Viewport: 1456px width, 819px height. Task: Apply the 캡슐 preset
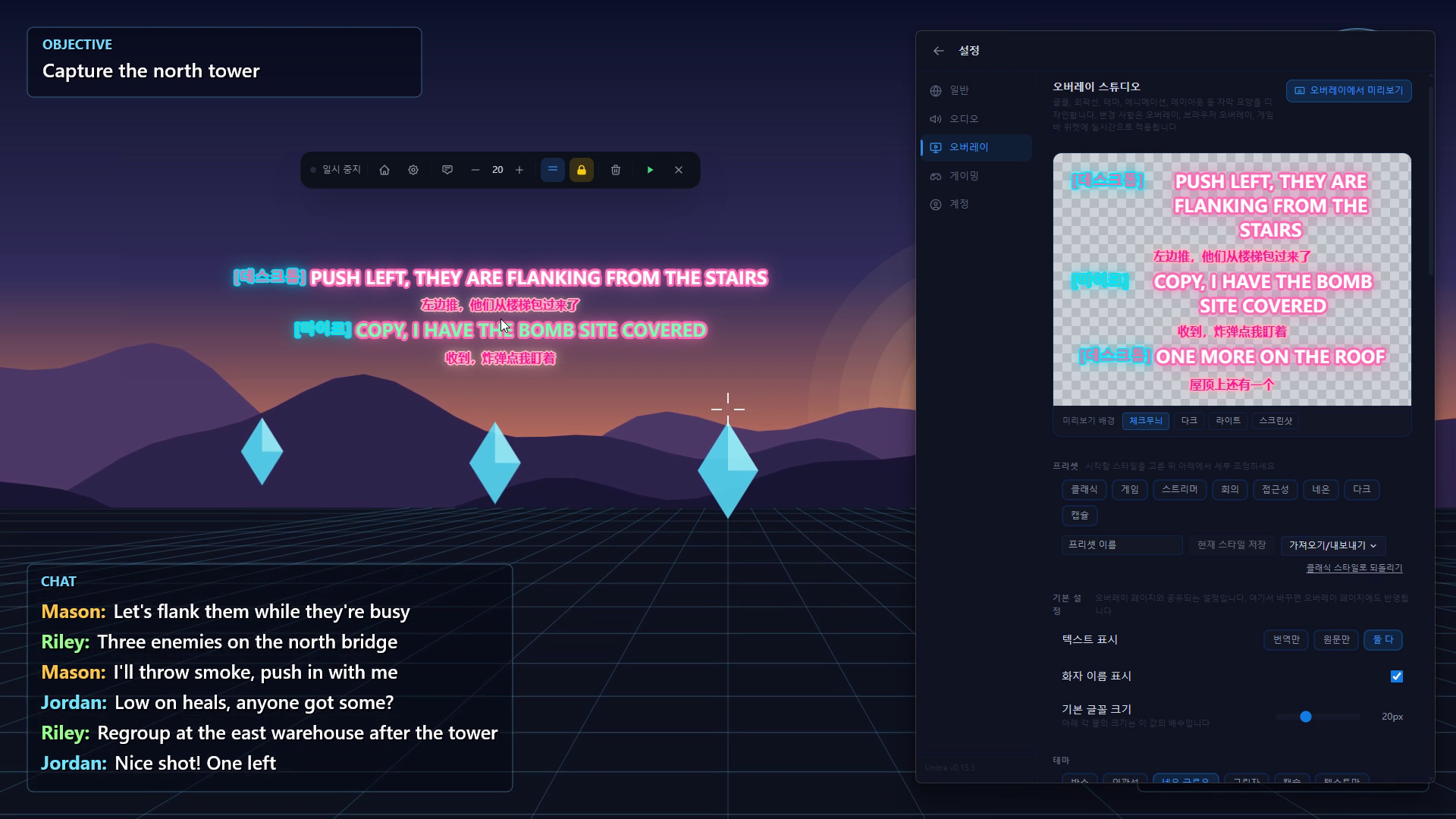[x=1080, y=516]
